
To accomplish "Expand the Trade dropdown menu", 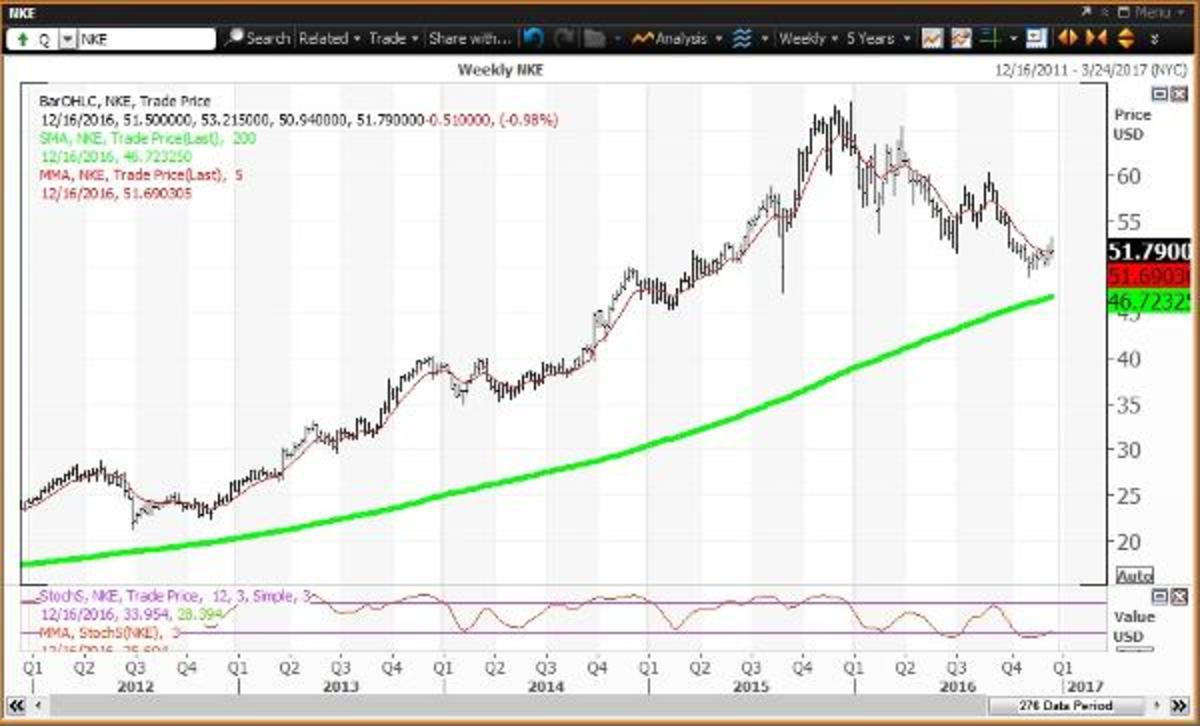I will (393, 38).
